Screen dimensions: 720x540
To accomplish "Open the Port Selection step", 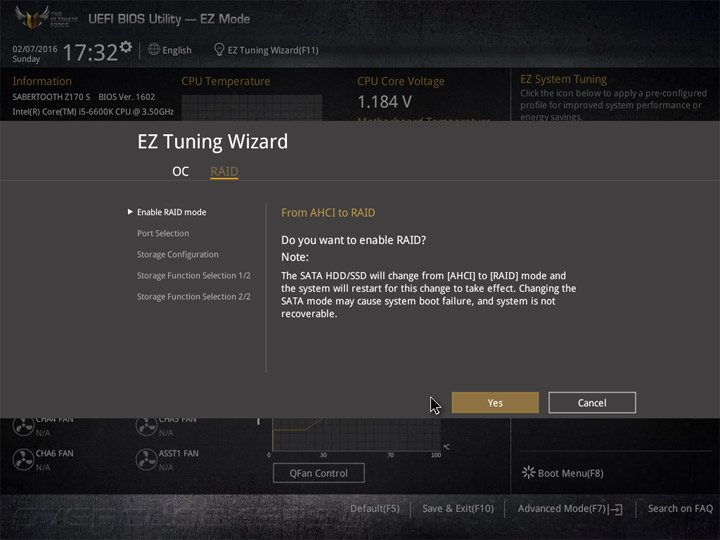I will [163, 233].
